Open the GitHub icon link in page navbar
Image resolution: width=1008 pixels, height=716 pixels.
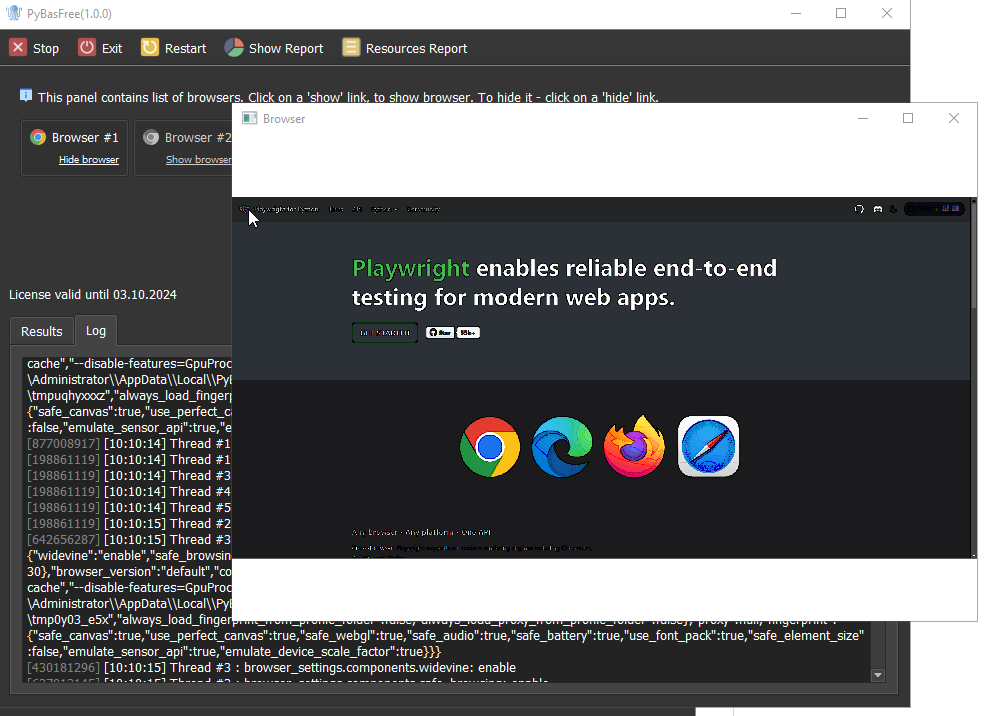(859, 209)
